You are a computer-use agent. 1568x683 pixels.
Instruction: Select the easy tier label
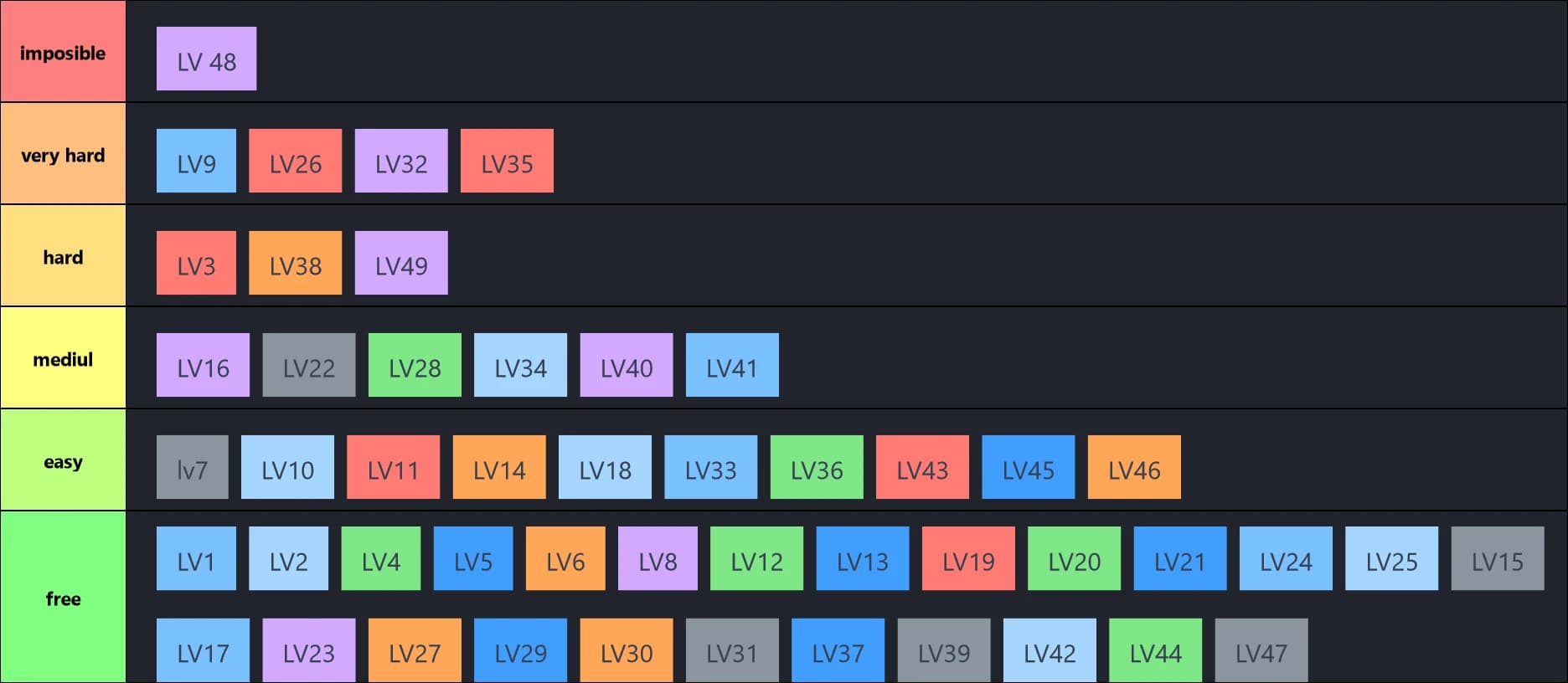pyautogui.click(x=63, y=460)
